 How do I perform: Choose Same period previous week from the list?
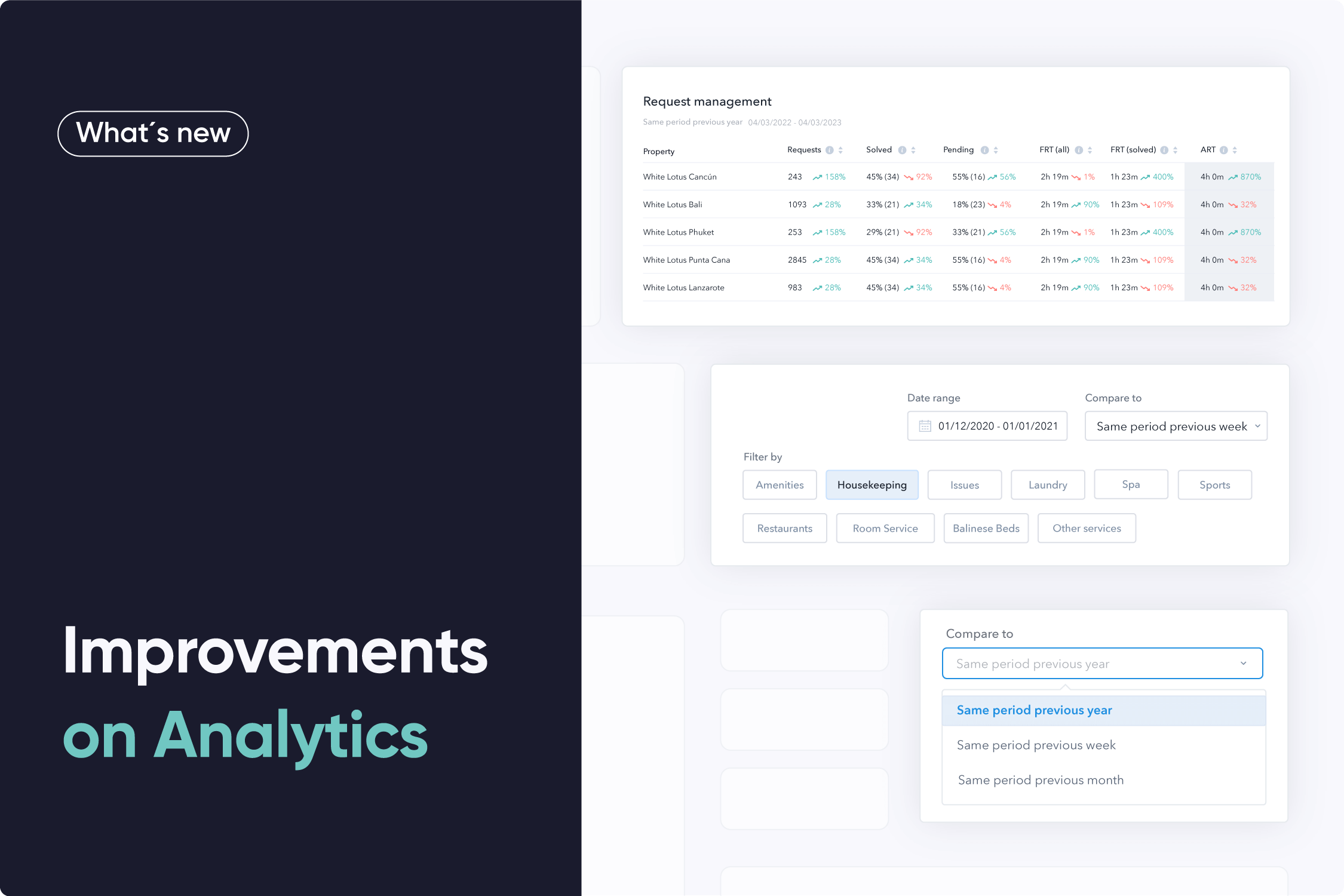(x=1036, y=745)
